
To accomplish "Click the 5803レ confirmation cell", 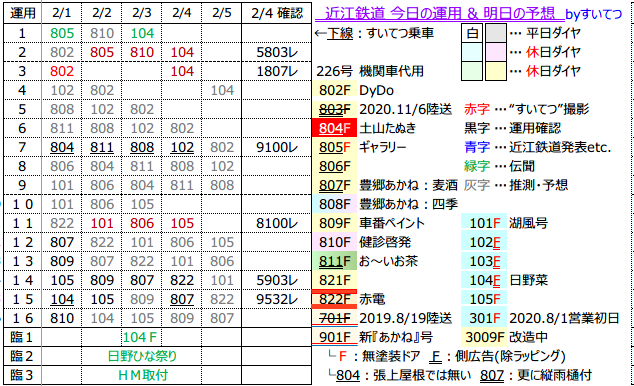I will [277, 52].
